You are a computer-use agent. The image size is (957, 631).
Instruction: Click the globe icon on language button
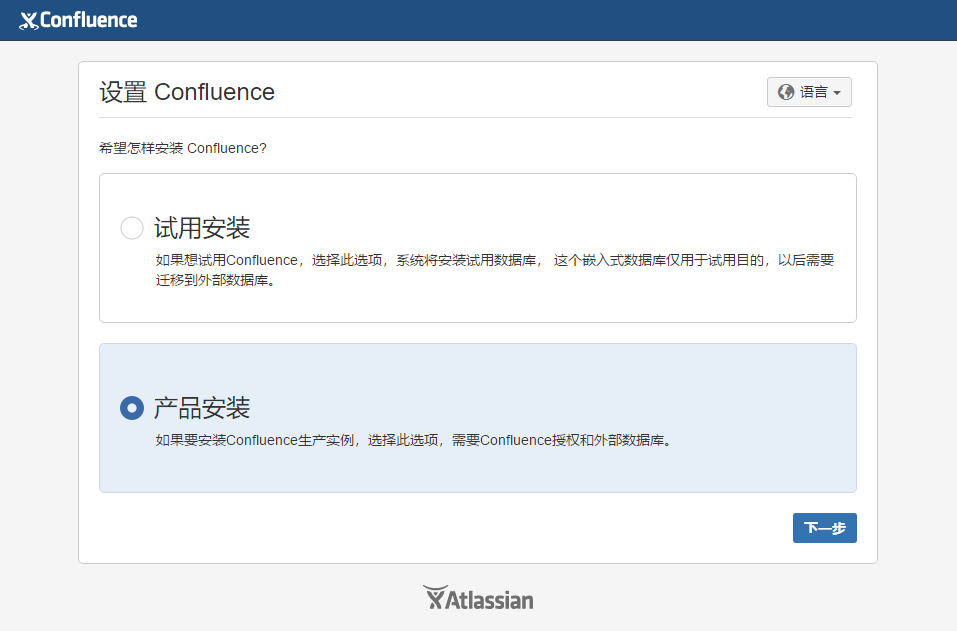pyautogui.click(x=785, y=92)
